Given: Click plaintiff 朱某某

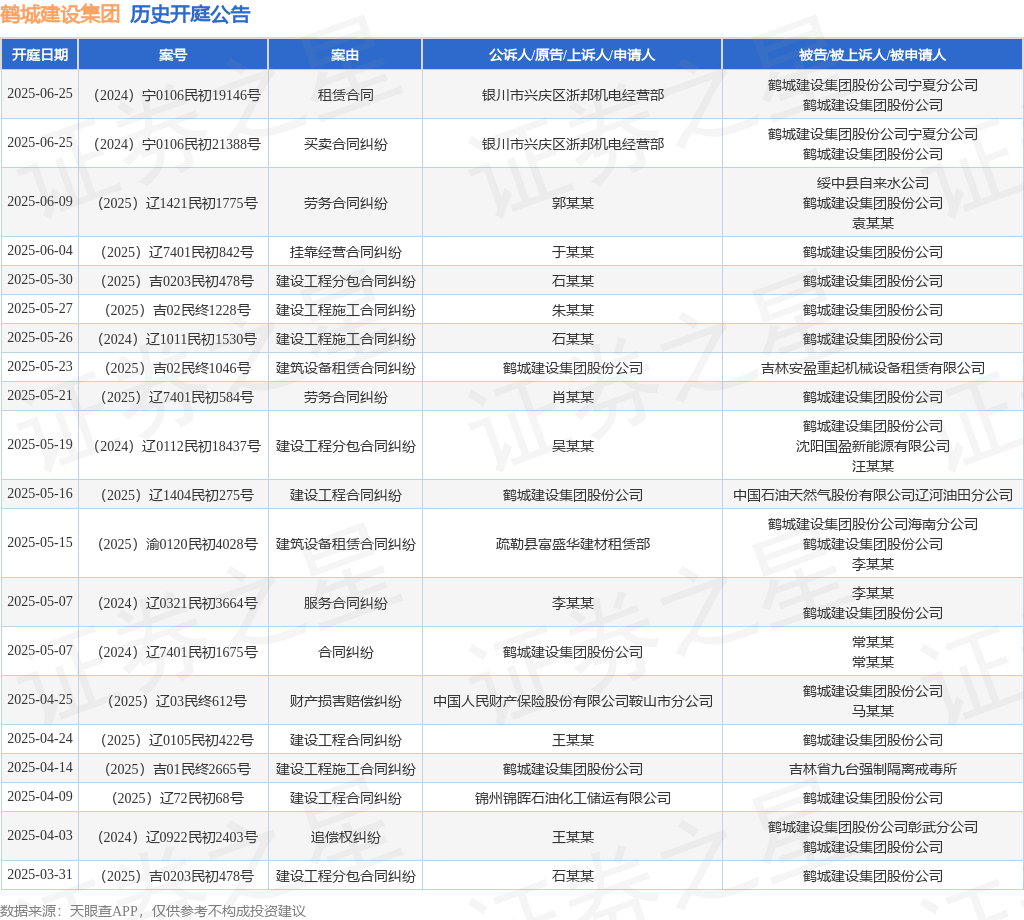Looking at the screenshot, I should 573,310.
